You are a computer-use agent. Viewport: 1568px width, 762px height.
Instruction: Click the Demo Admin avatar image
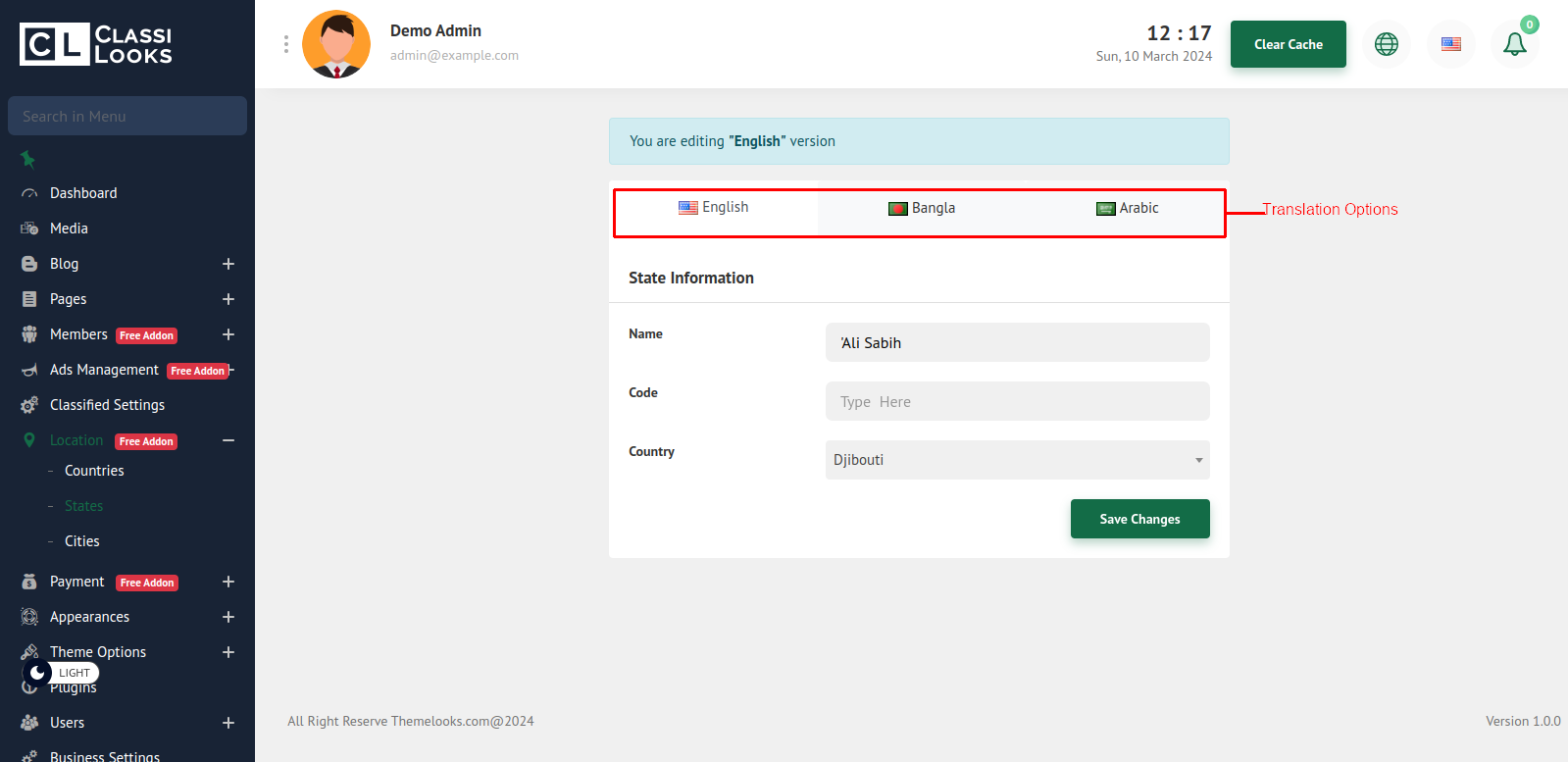pos(336,44)
